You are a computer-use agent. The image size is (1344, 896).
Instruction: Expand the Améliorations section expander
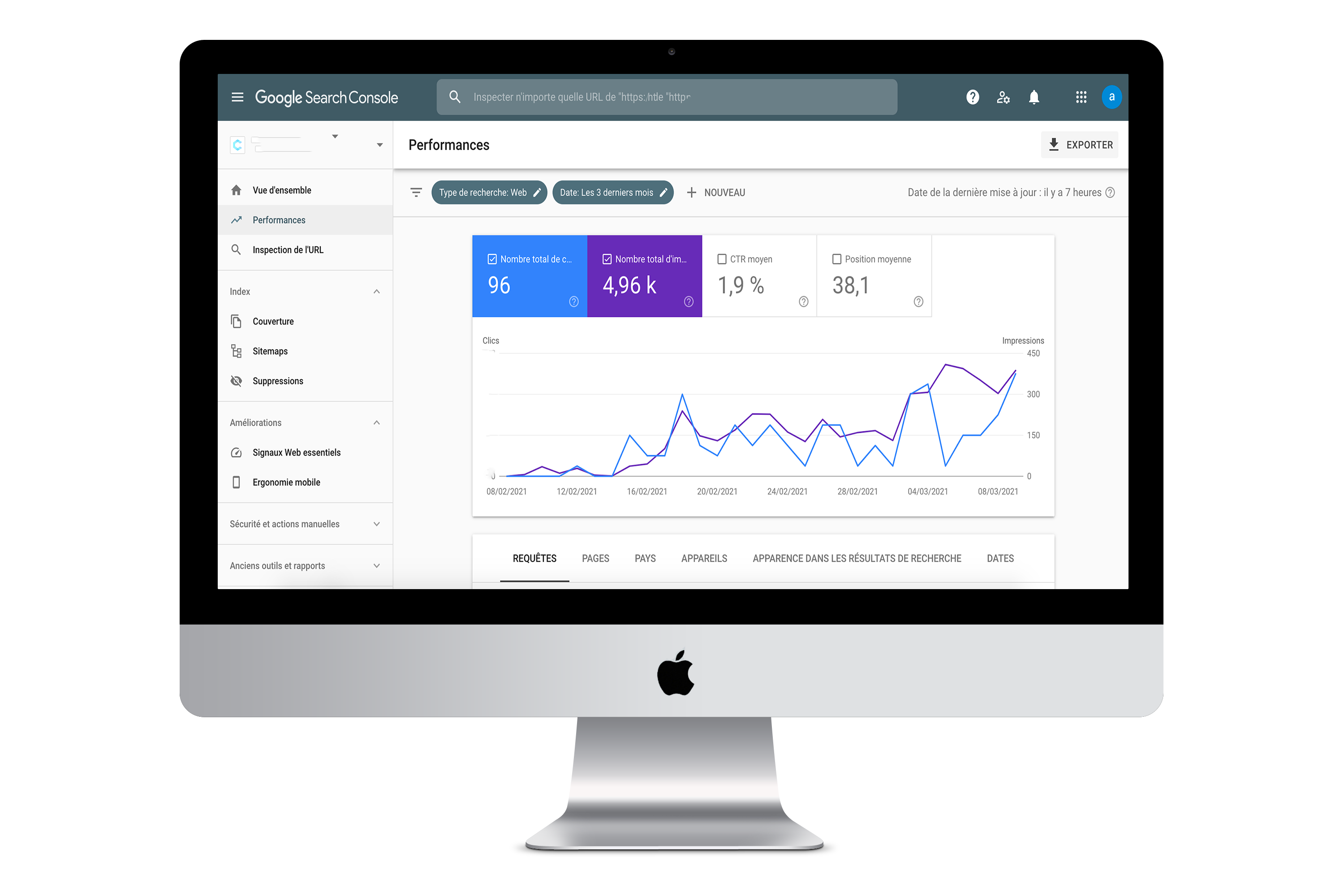click(x=378, y=422)
